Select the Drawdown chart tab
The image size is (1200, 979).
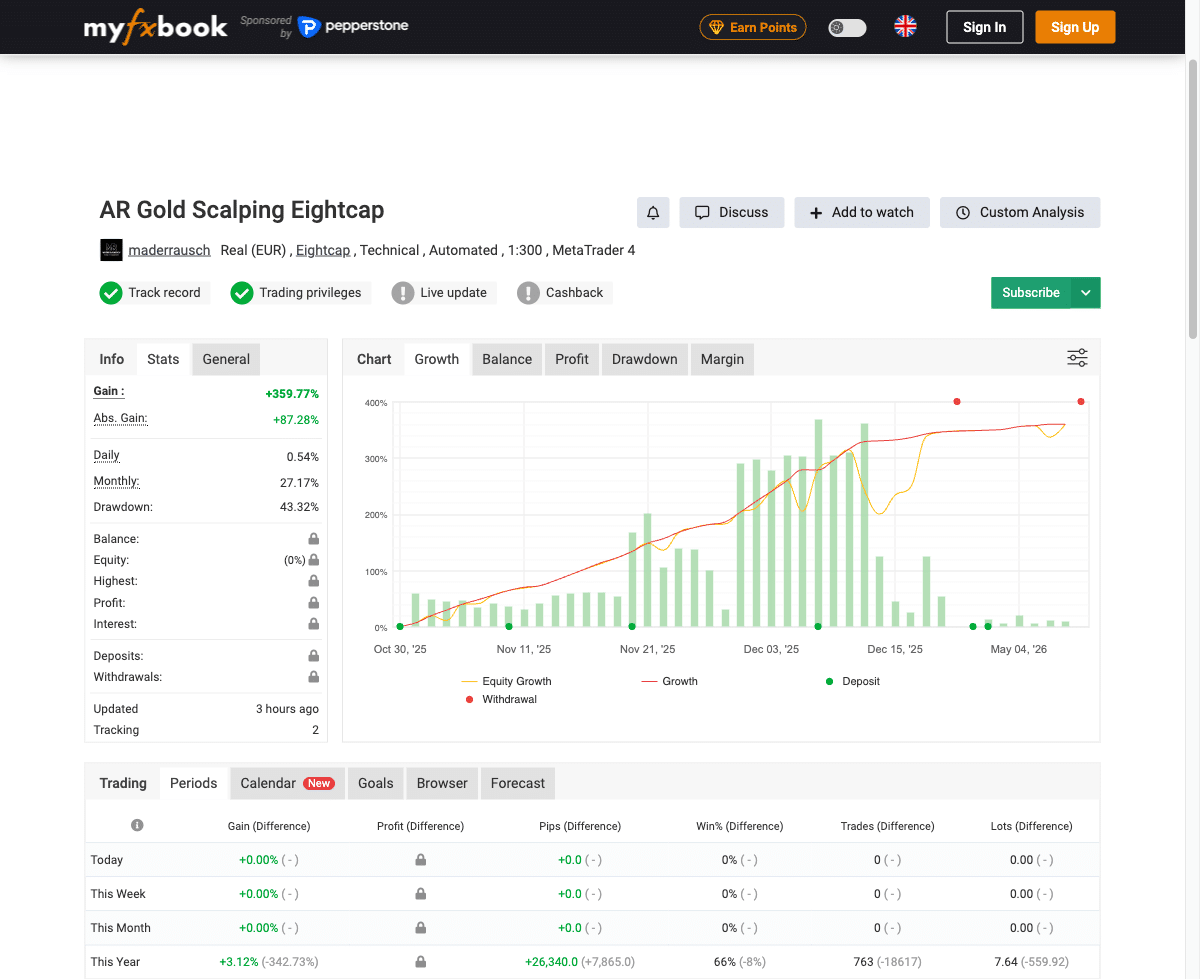tap(645, 359)
